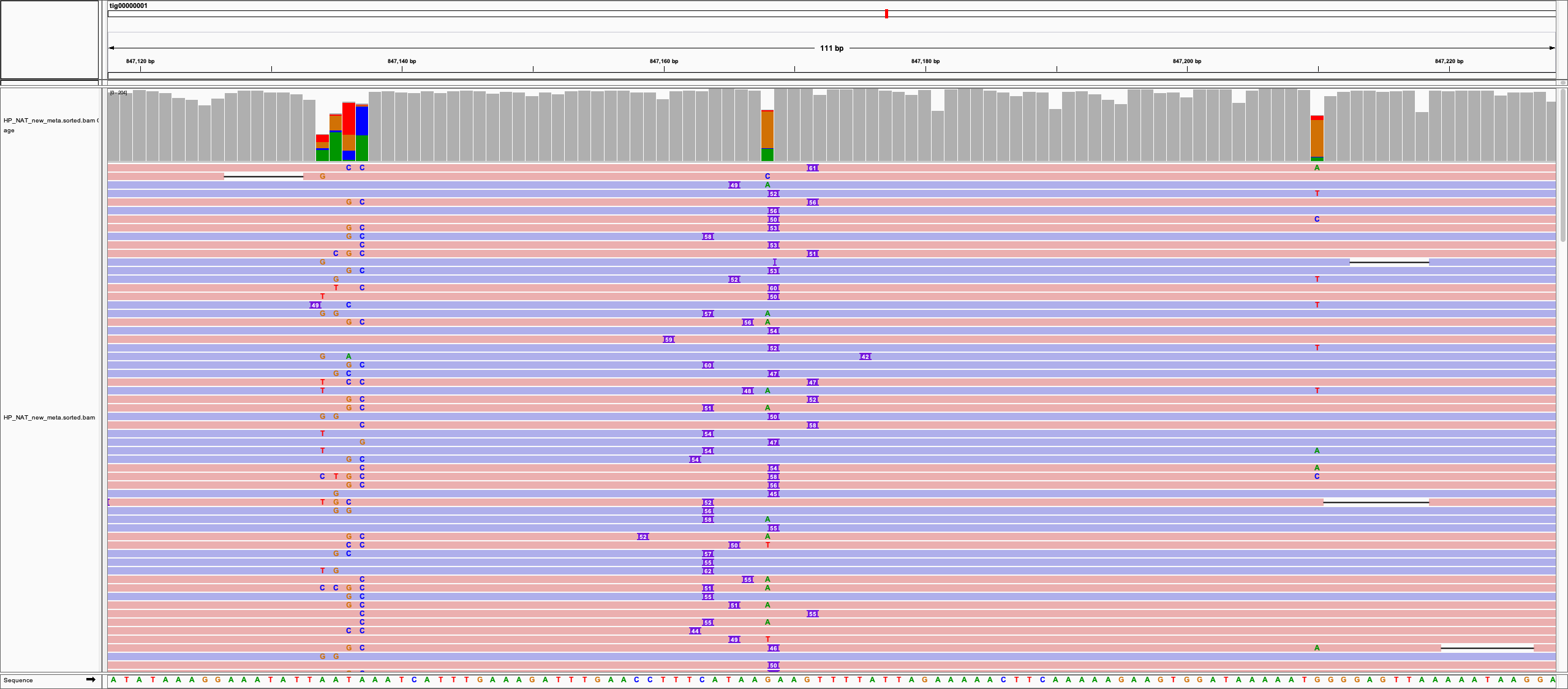This screenshot has height=689, width=1568.
Task: Click the 111 bp span indicator
Action: click(831, 49)
